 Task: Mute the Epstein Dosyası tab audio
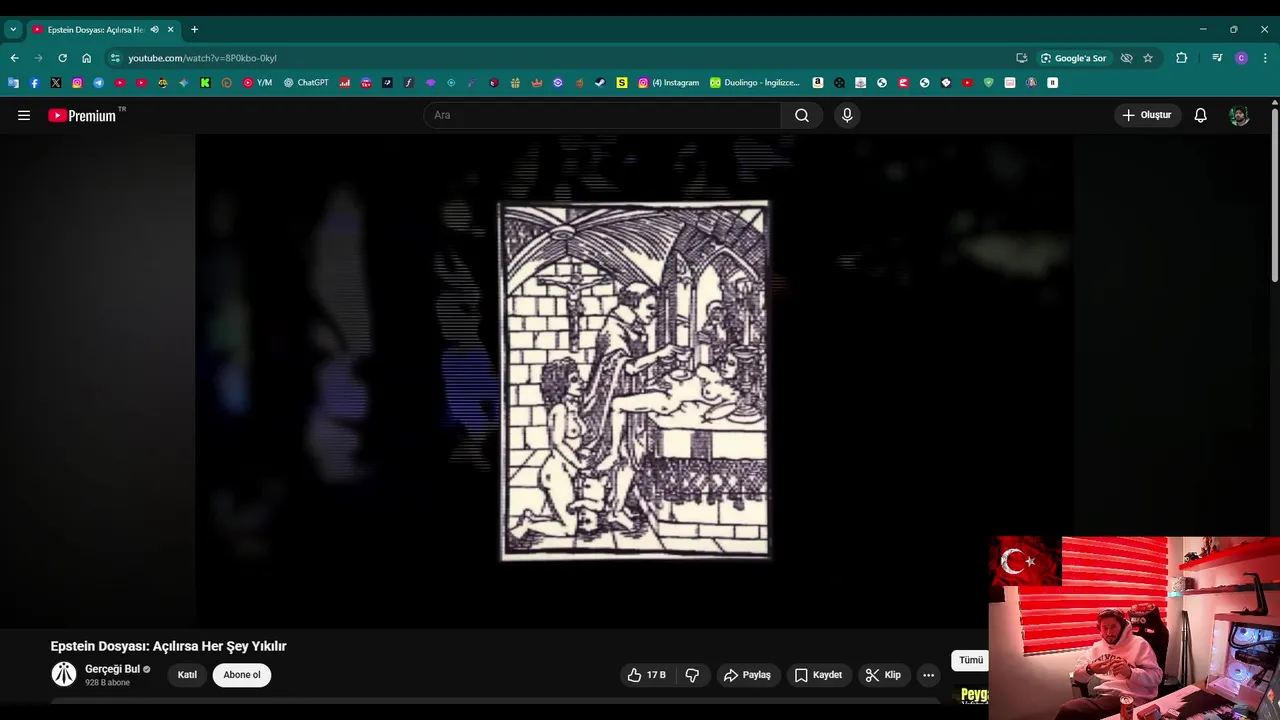pyautogui.click(x=154, y=30)
